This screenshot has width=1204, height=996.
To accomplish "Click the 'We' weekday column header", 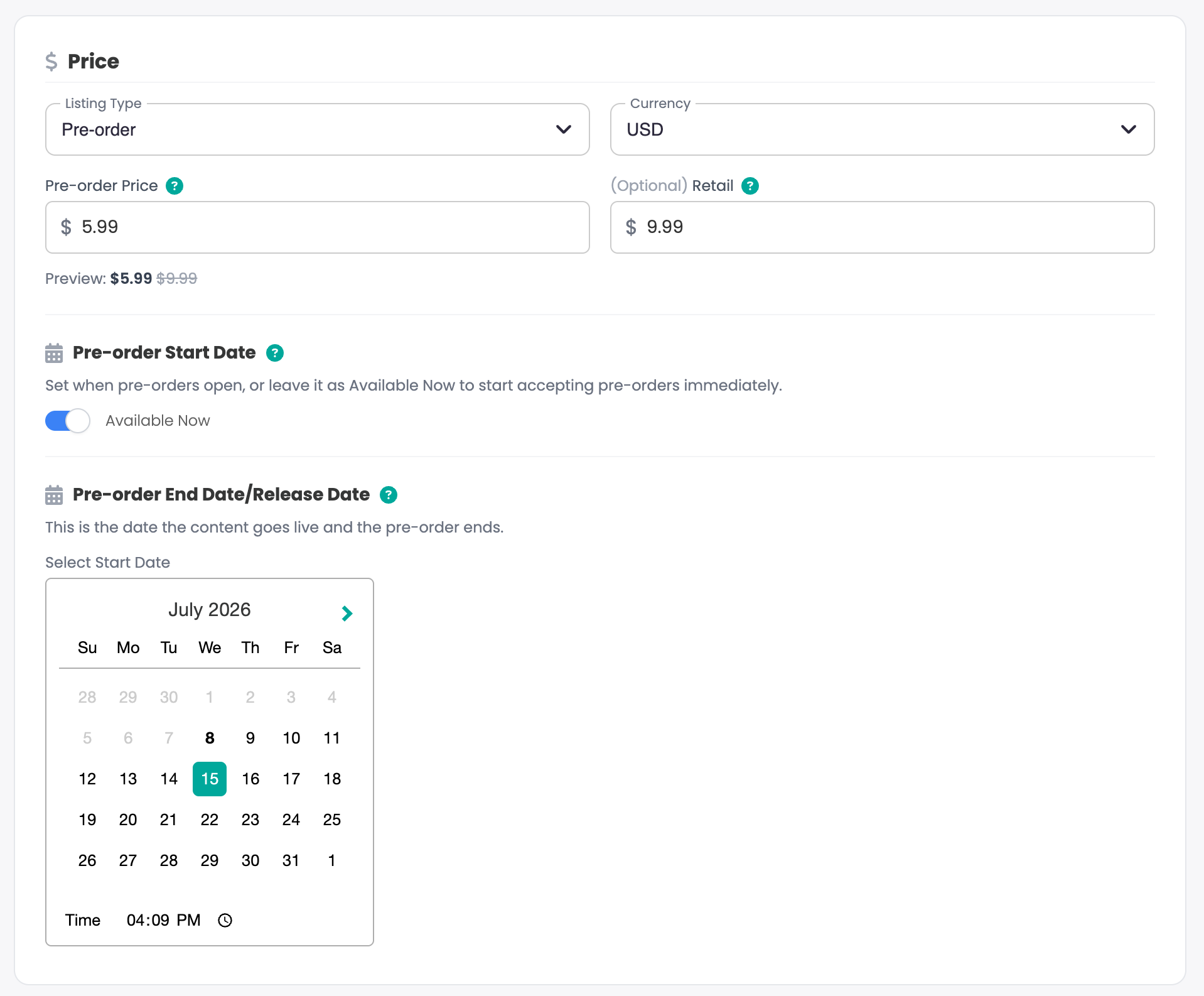I will coord(210,647).
